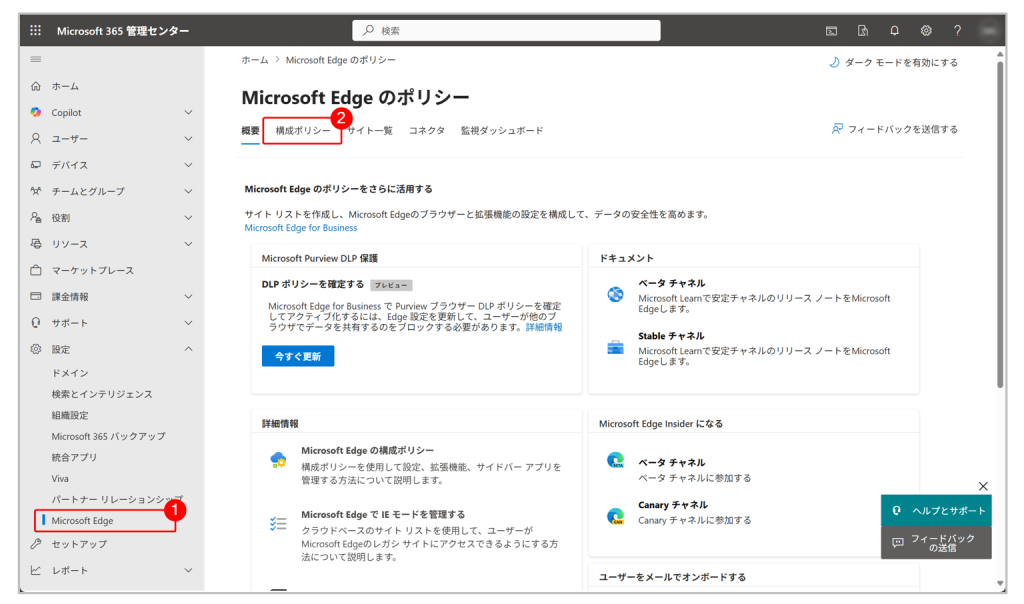Enable dark mode toggle link
1024x604 pixels.
coord(893,63)
